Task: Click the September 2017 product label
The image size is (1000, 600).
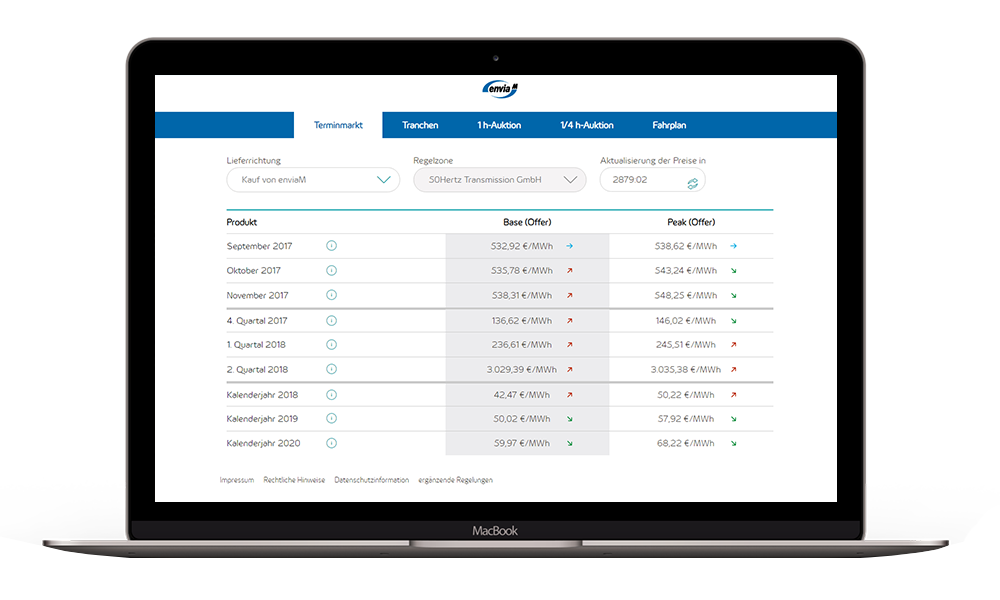Action: 260,246
